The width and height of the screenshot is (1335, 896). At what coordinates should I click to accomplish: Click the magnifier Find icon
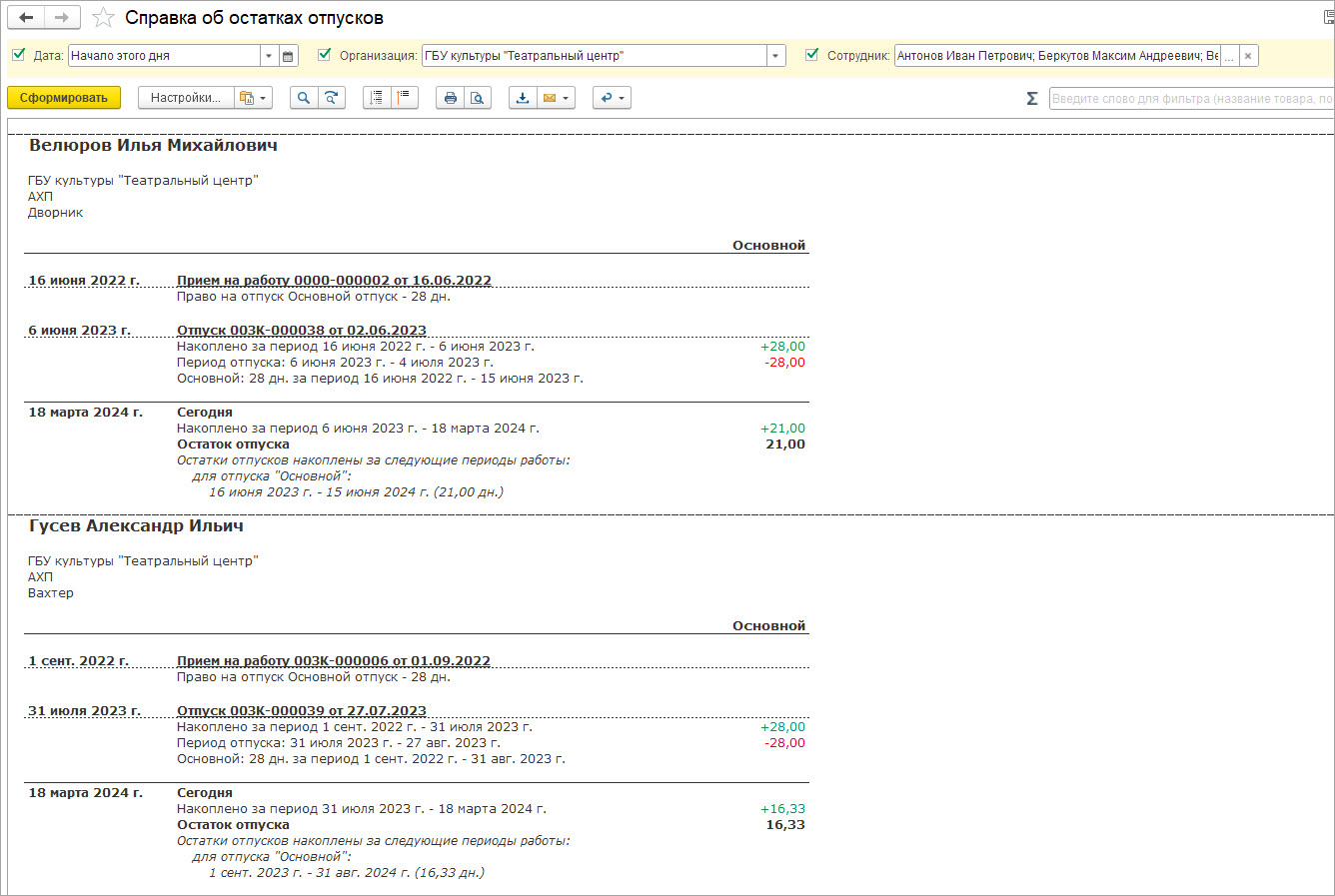click(304, 98)
